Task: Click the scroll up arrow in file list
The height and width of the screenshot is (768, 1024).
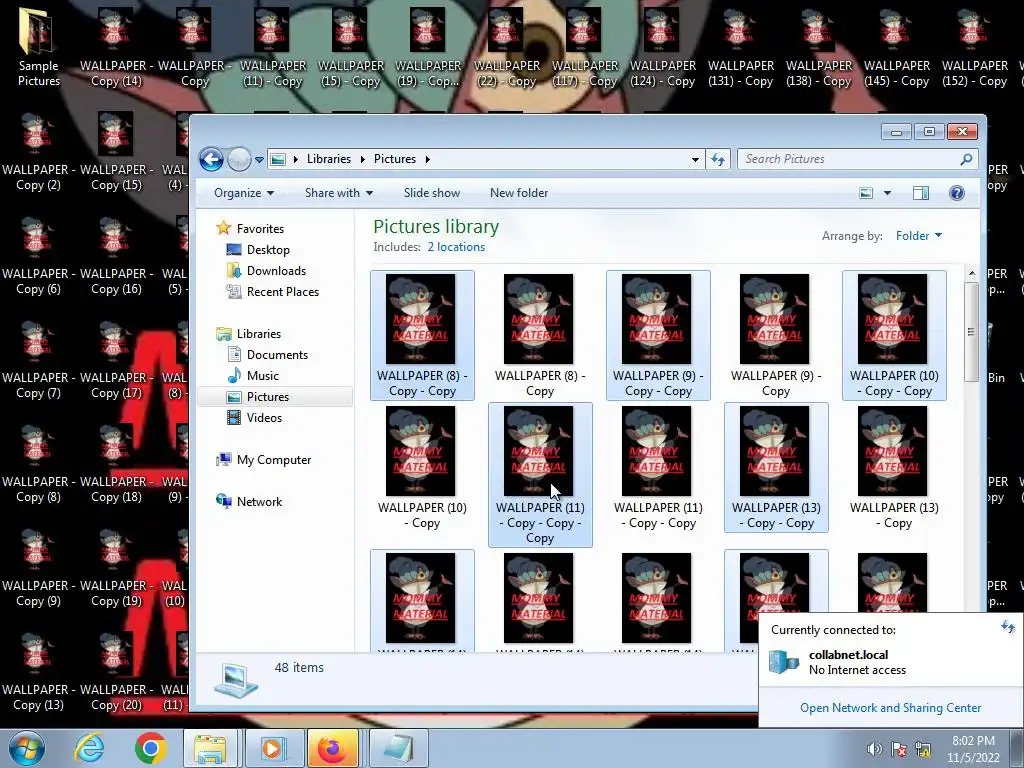Action: click(x=971, y=273)
